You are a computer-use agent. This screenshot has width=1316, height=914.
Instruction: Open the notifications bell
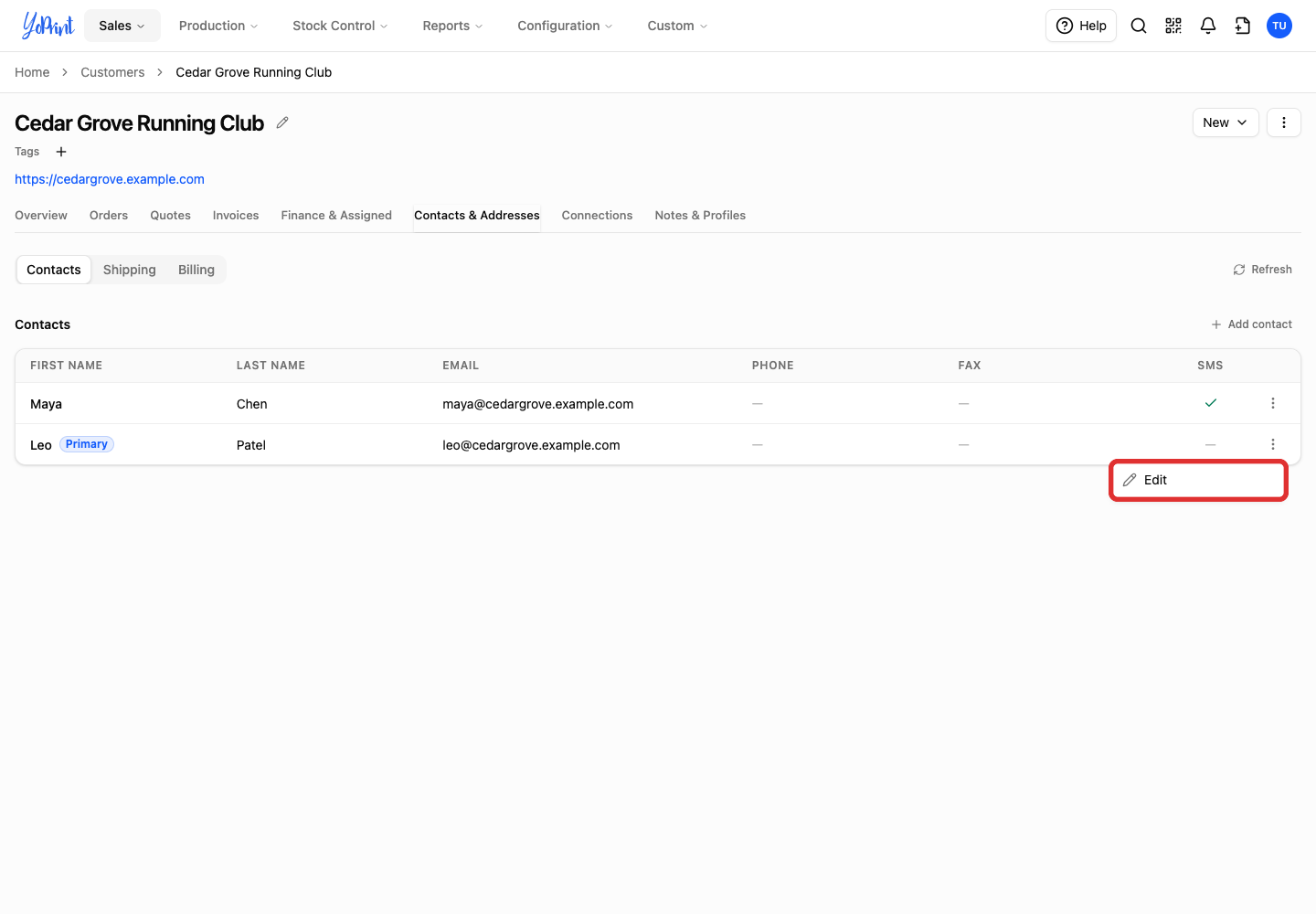click(1208, 26)
